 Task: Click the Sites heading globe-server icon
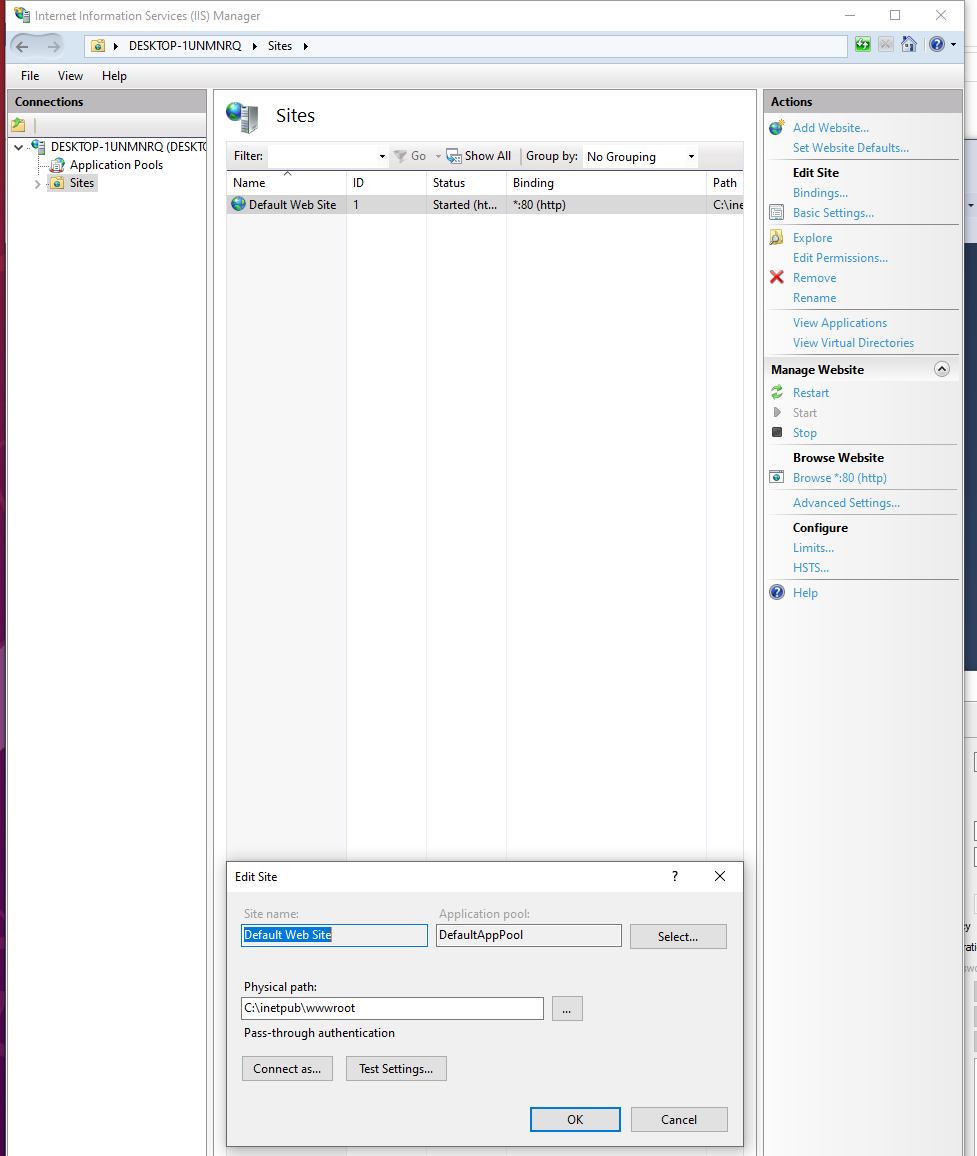click(x=243, y=117)
